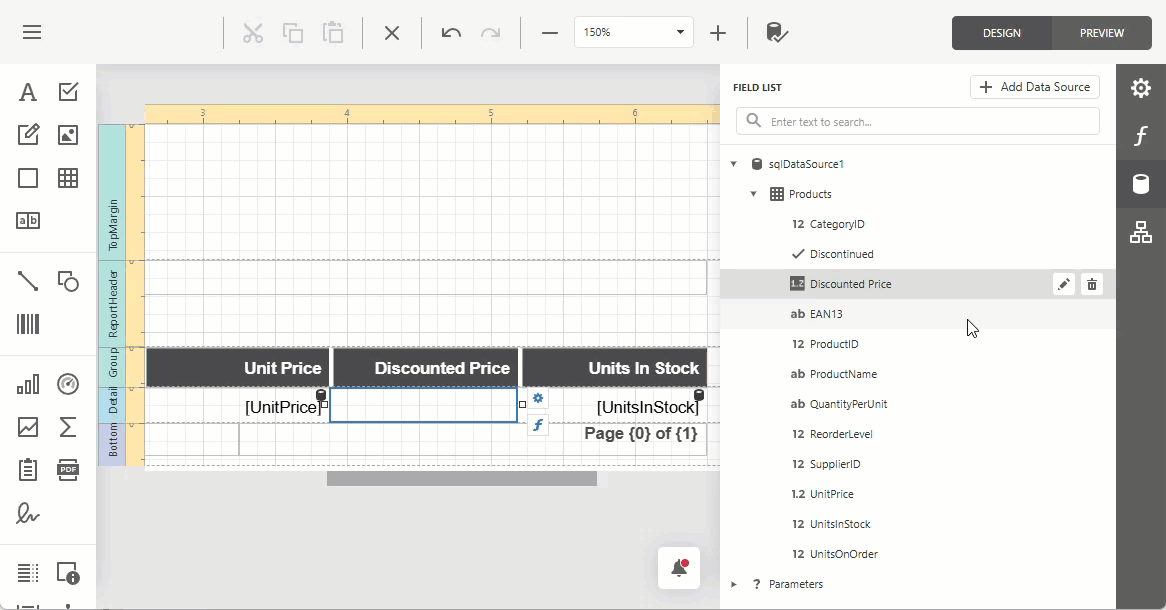Click the field list search box
Viewport: 1166px width, 610px height.
point(918,121)
